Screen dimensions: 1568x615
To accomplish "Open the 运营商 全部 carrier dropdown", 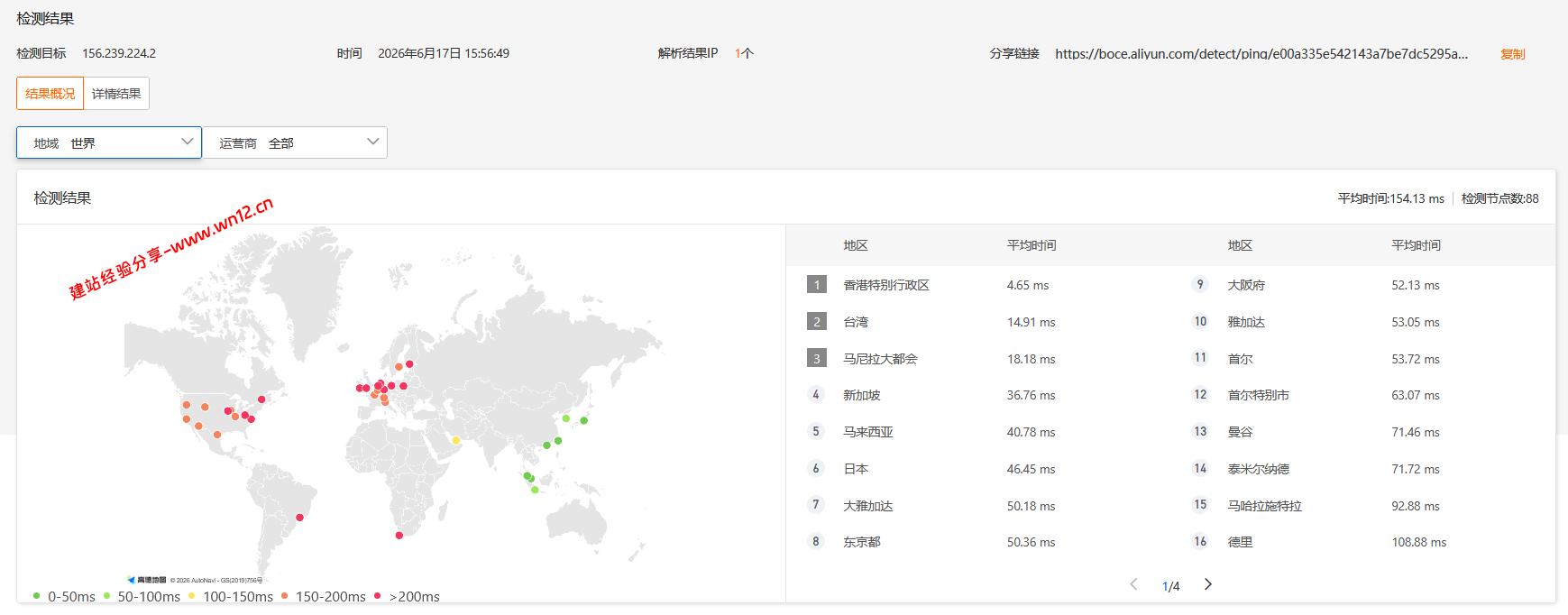I will (295, 142).
